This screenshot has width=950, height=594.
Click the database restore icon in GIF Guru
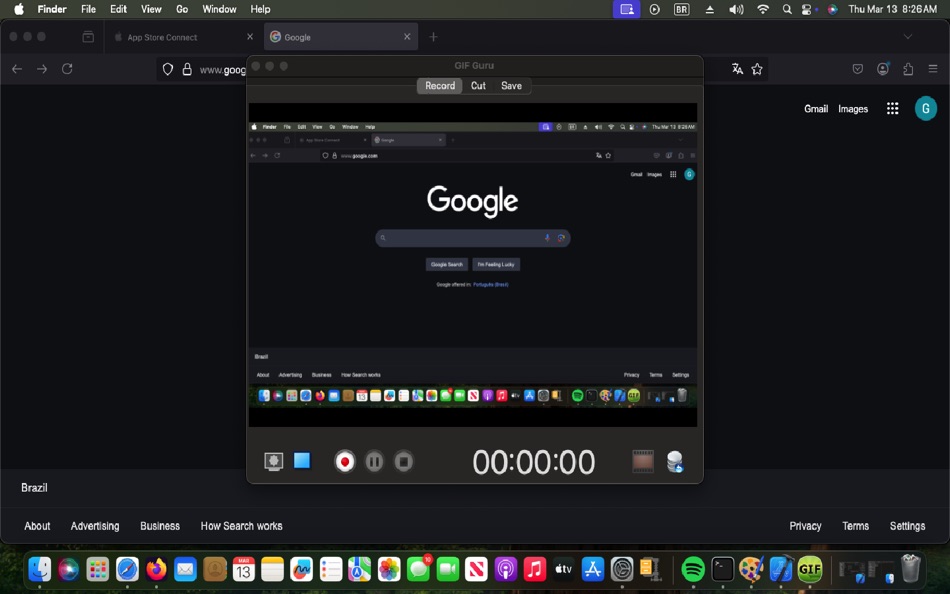point(675,462)
